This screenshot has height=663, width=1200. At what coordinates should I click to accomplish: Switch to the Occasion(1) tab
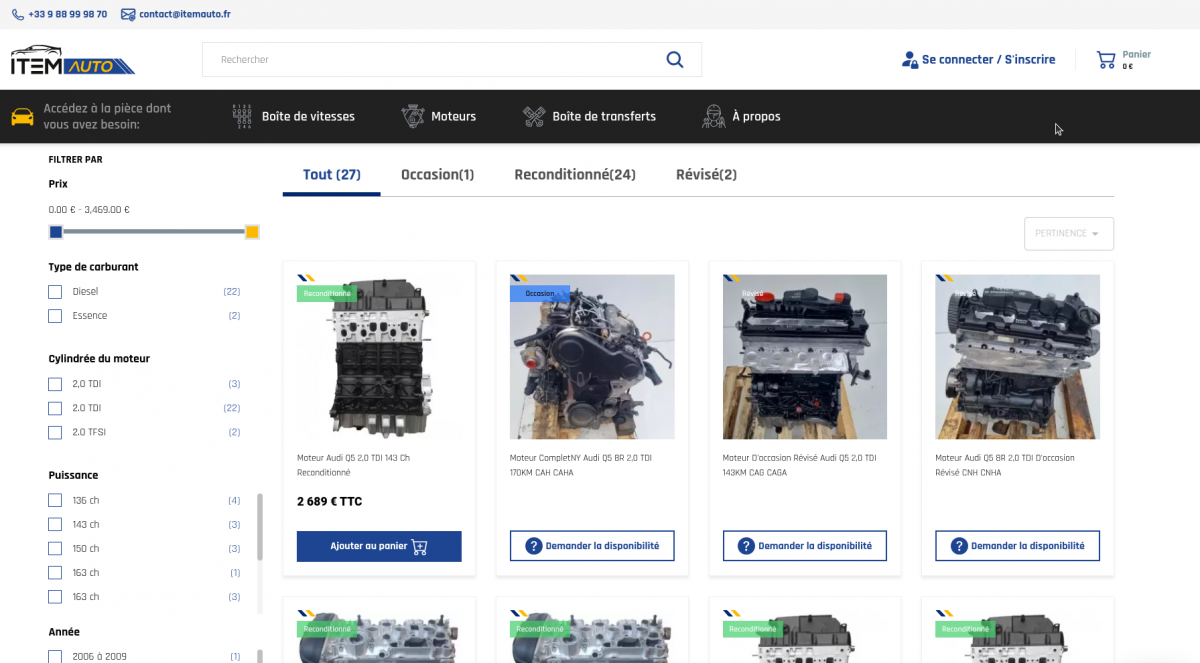437,175
